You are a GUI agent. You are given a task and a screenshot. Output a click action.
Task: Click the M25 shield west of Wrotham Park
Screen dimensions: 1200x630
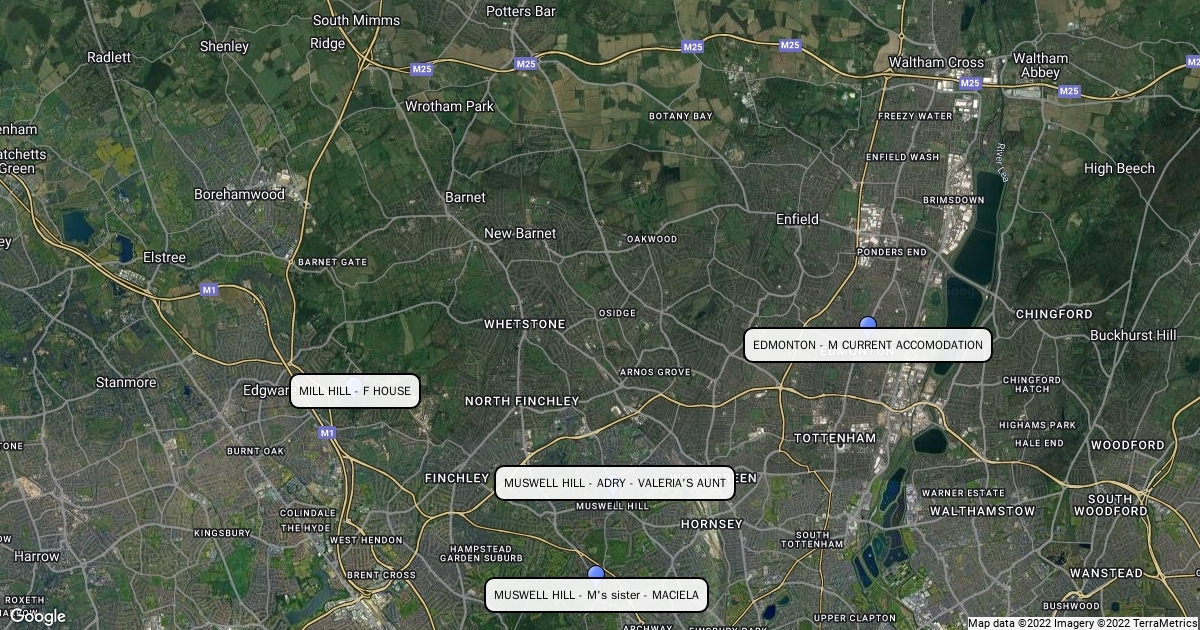point(420,69)
